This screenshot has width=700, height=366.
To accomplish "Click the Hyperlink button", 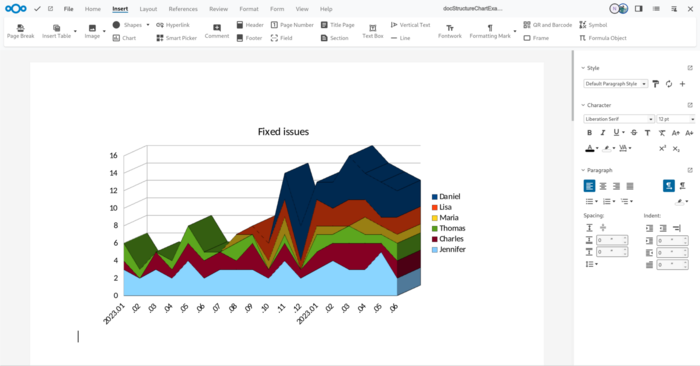I will (173, 25).
